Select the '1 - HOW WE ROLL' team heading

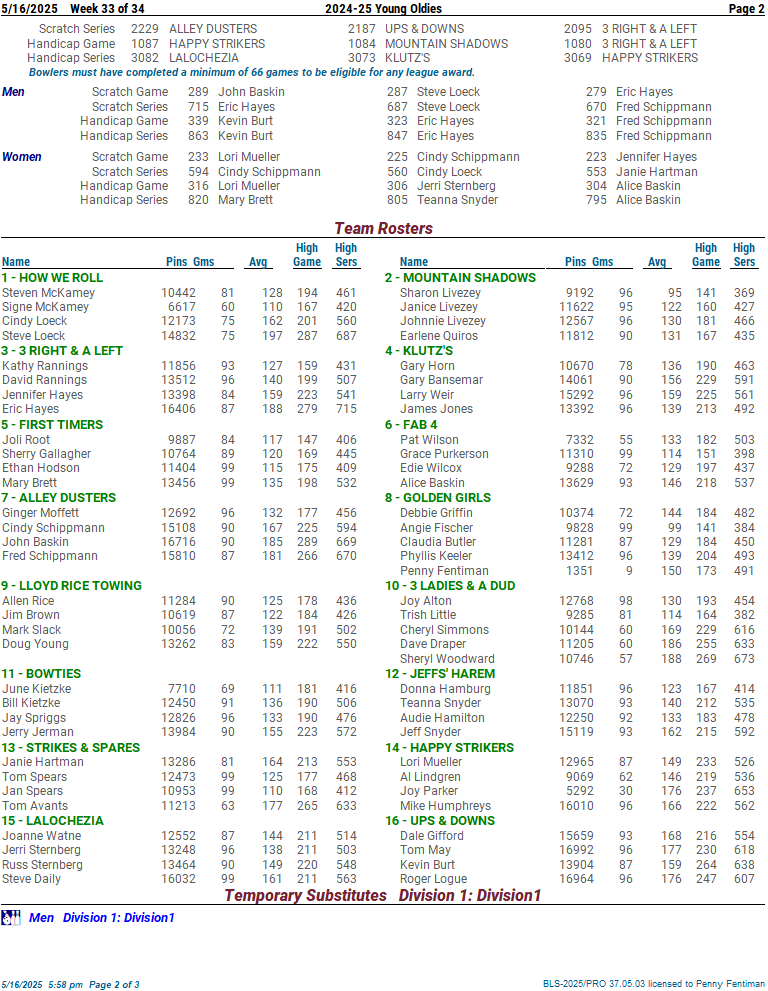(52, 278)
